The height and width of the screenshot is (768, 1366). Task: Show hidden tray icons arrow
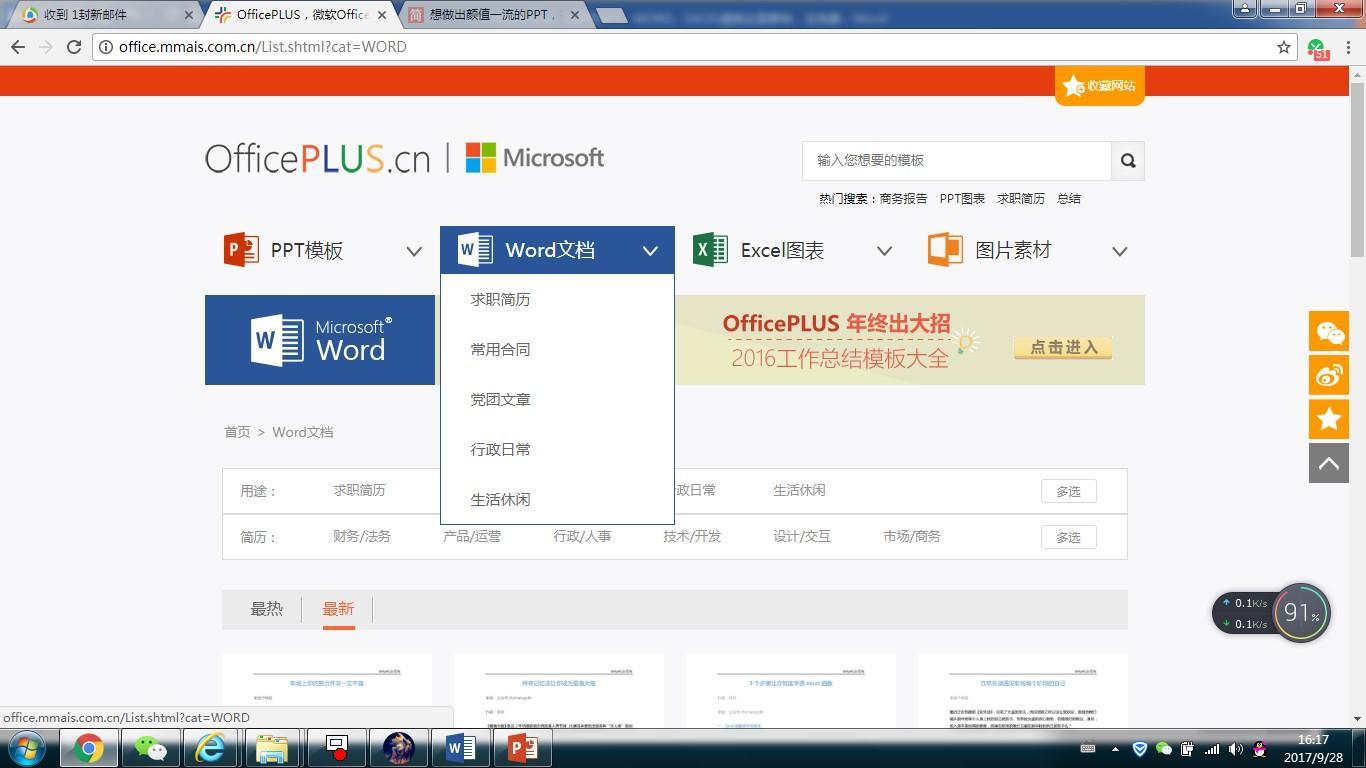1115,749
